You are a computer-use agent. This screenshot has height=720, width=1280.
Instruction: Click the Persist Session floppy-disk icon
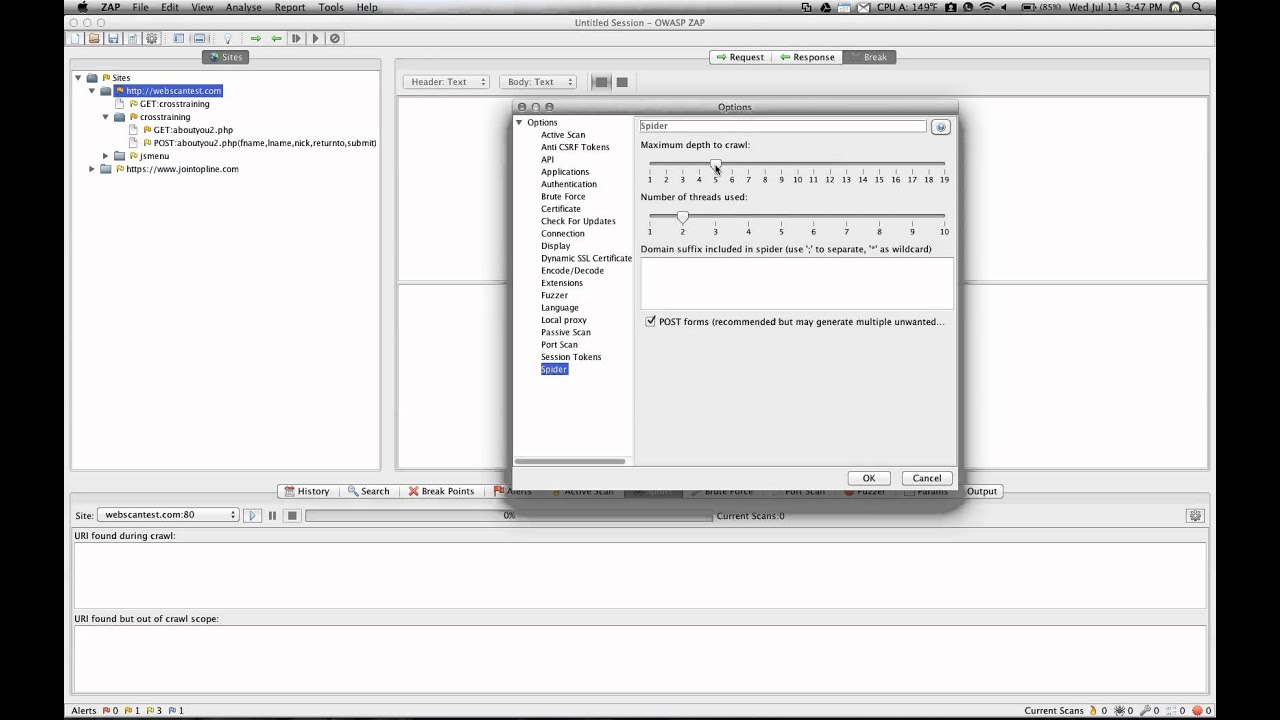tap(113, 38)
